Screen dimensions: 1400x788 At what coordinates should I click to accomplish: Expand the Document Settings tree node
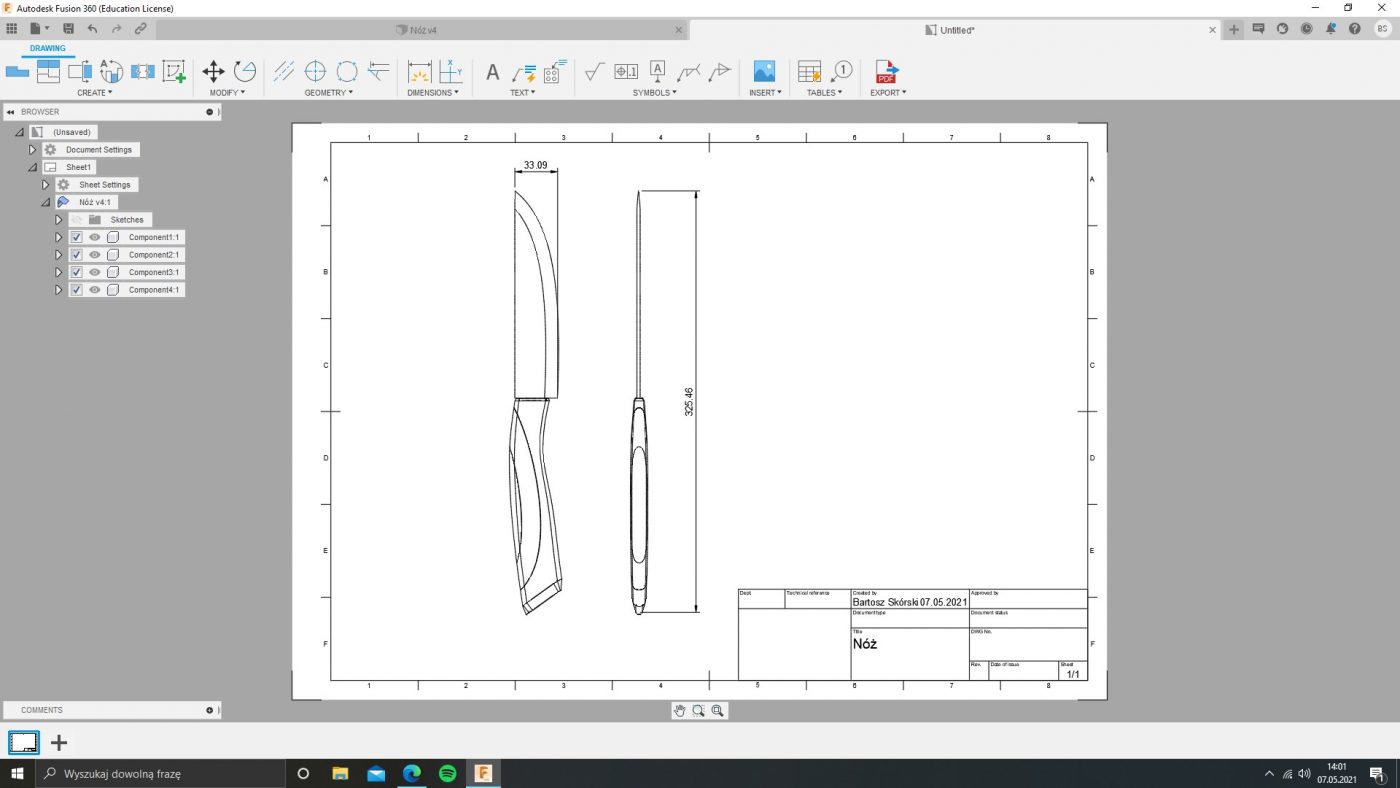(32, 150)
